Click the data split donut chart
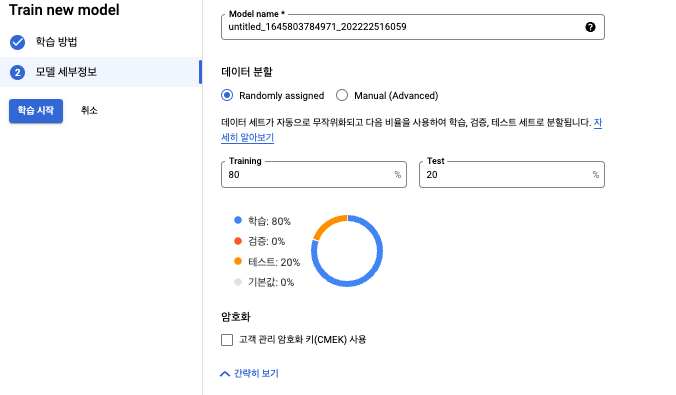The height and width of the screenshot is (395, 676). (x=347, y=251)
